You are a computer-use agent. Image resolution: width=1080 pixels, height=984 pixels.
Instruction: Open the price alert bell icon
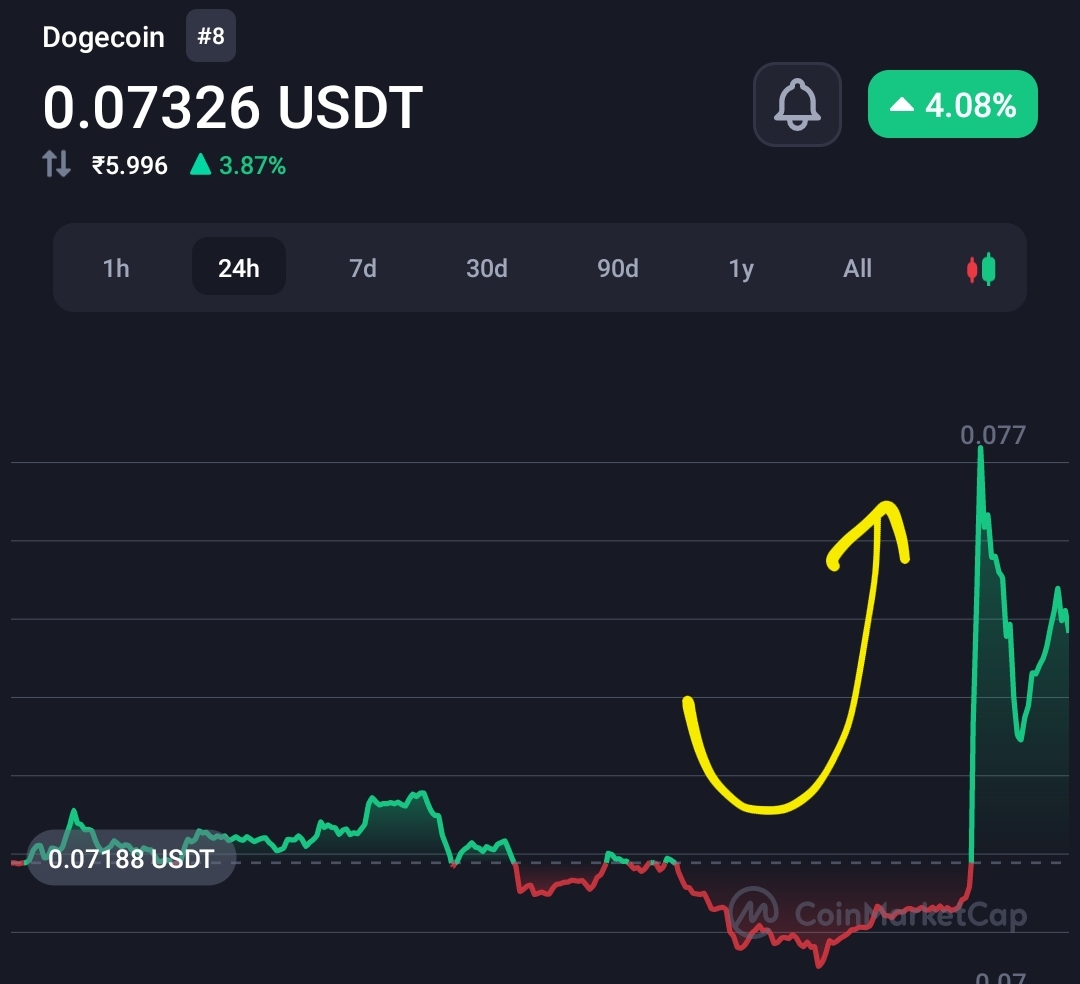point(797,105)
